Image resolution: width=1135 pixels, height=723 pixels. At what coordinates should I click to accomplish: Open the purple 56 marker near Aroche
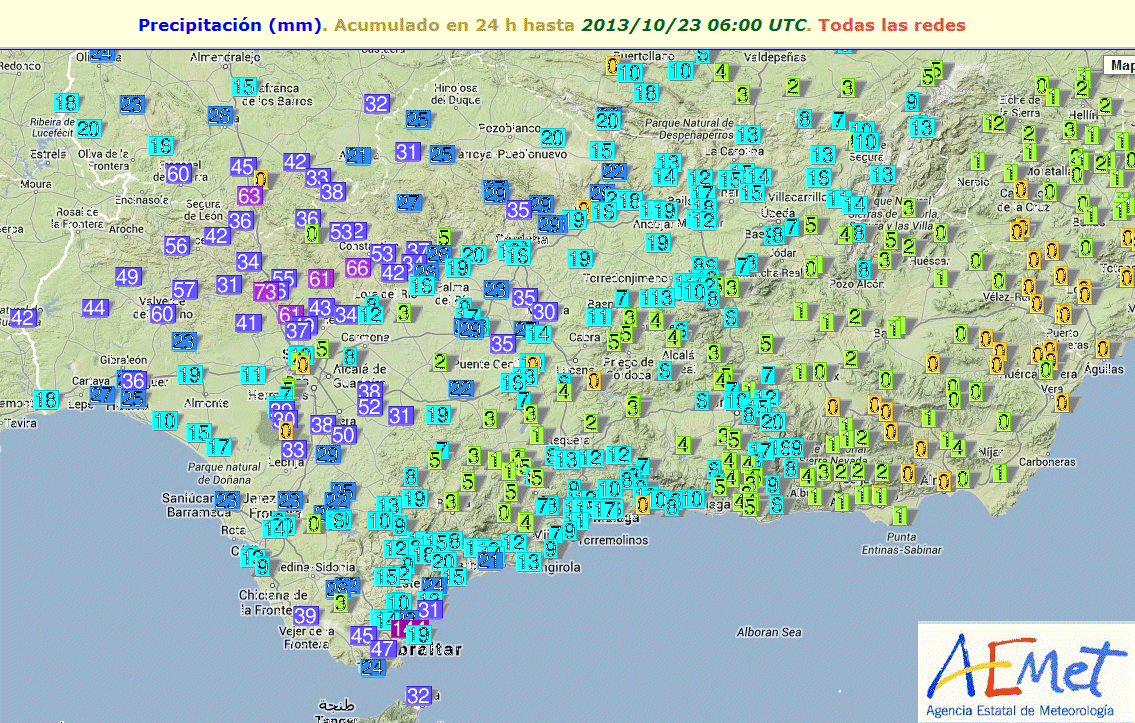click(177, 245)
